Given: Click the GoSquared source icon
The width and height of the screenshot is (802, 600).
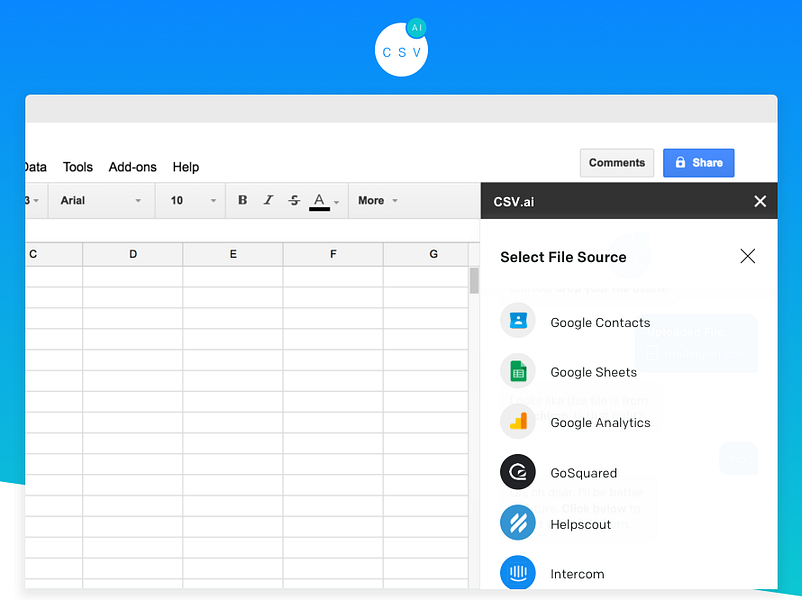Looking at the screenshot, I should click(x=517, y=472).
